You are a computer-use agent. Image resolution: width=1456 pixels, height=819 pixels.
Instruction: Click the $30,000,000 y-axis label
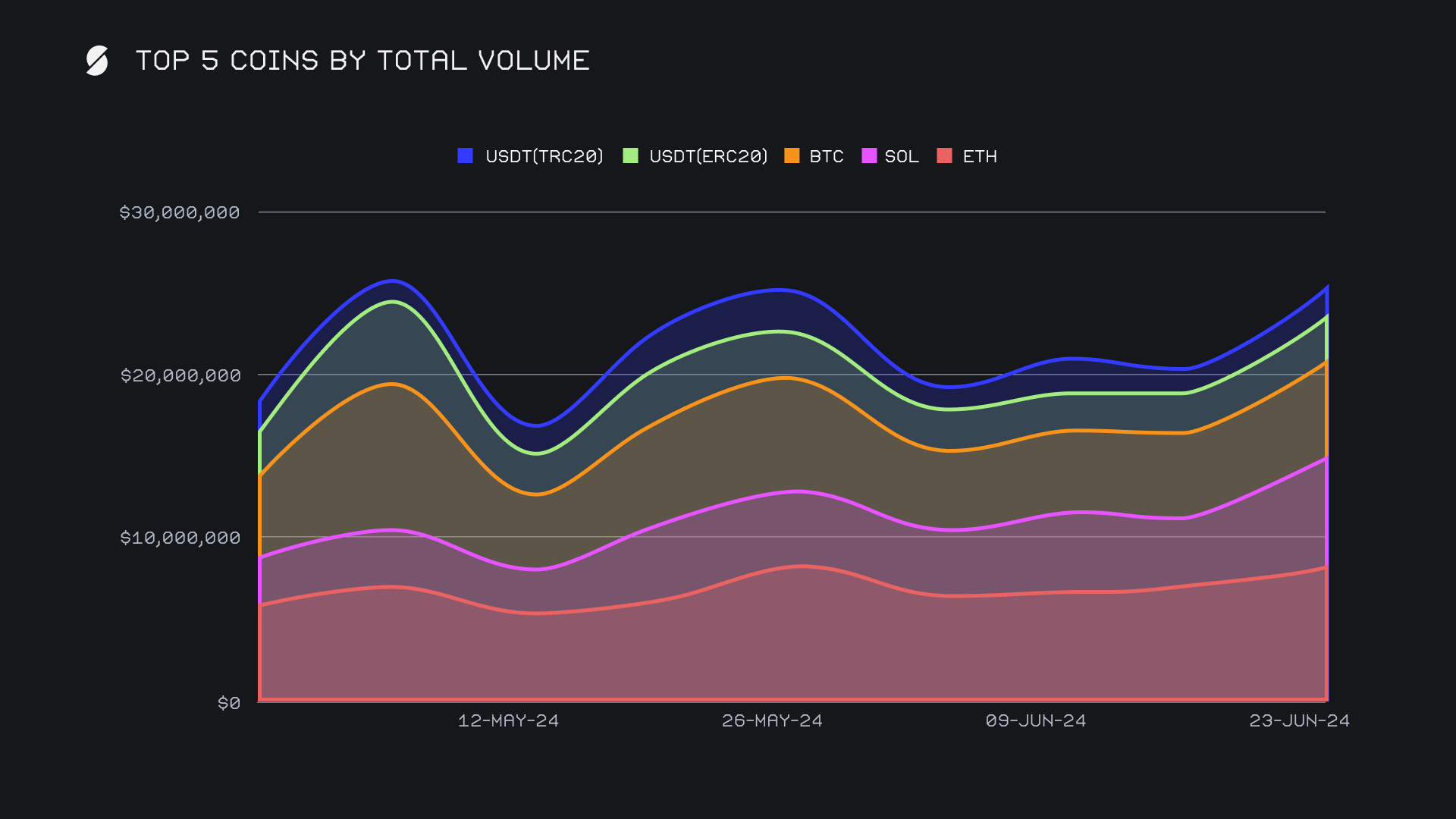pyautogui.click(x=180, y=212)
